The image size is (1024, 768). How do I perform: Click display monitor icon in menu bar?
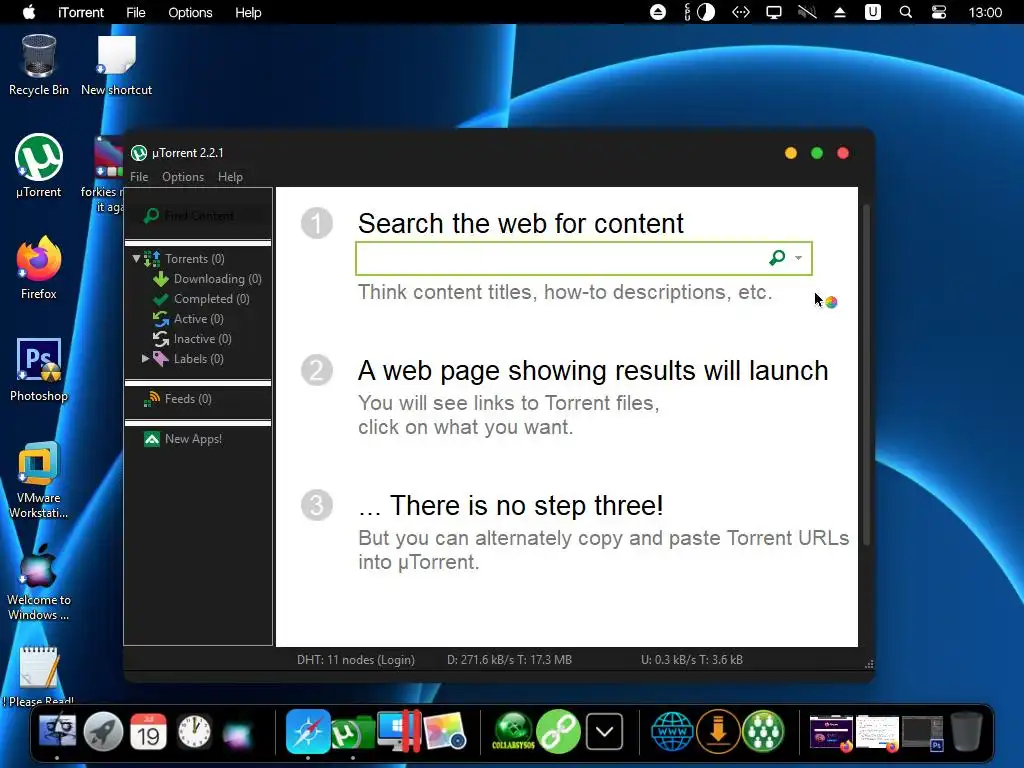(x=774, y=12)
